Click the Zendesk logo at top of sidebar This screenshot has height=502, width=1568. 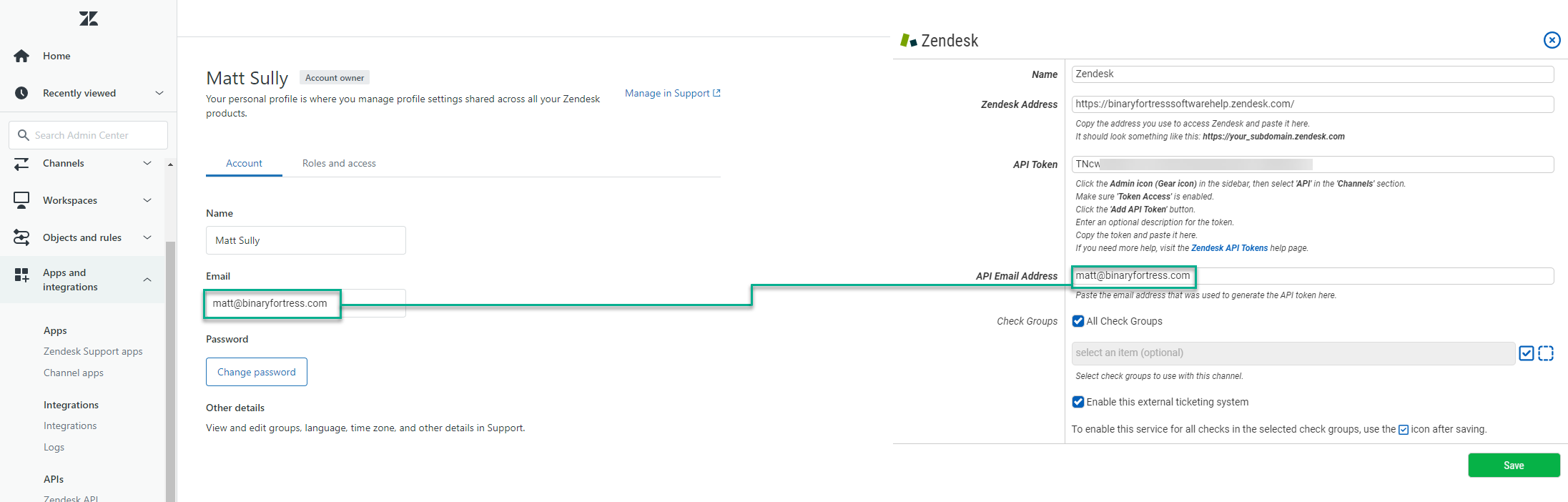89,19
